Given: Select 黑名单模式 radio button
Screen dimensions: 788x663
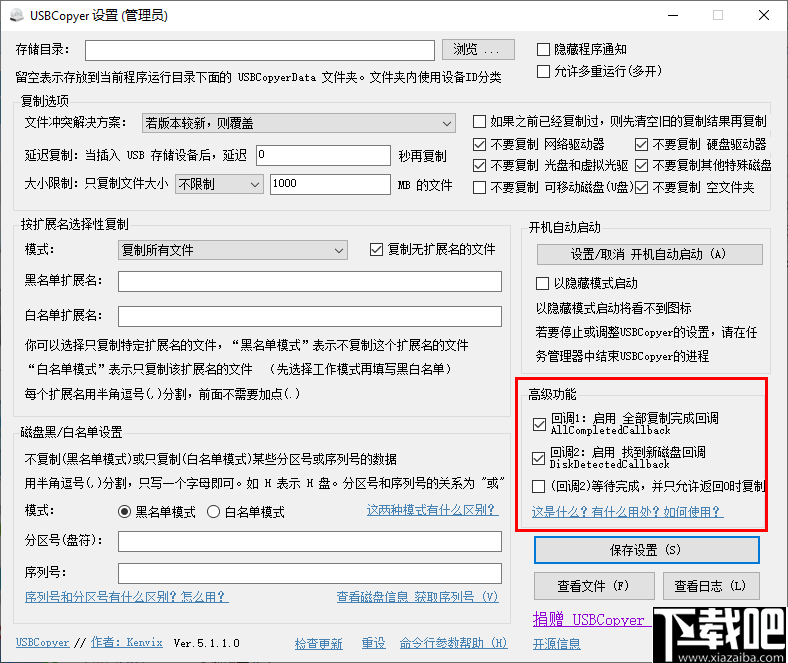Looking at the screenshot, I should [124, 512].
